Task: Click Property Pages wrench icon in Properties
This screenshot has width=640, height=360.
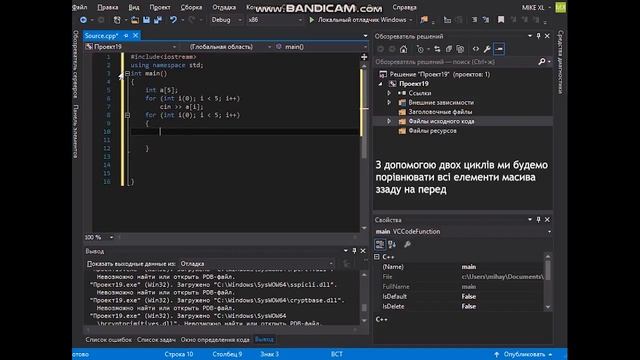Action: click(x=407, y=244)
